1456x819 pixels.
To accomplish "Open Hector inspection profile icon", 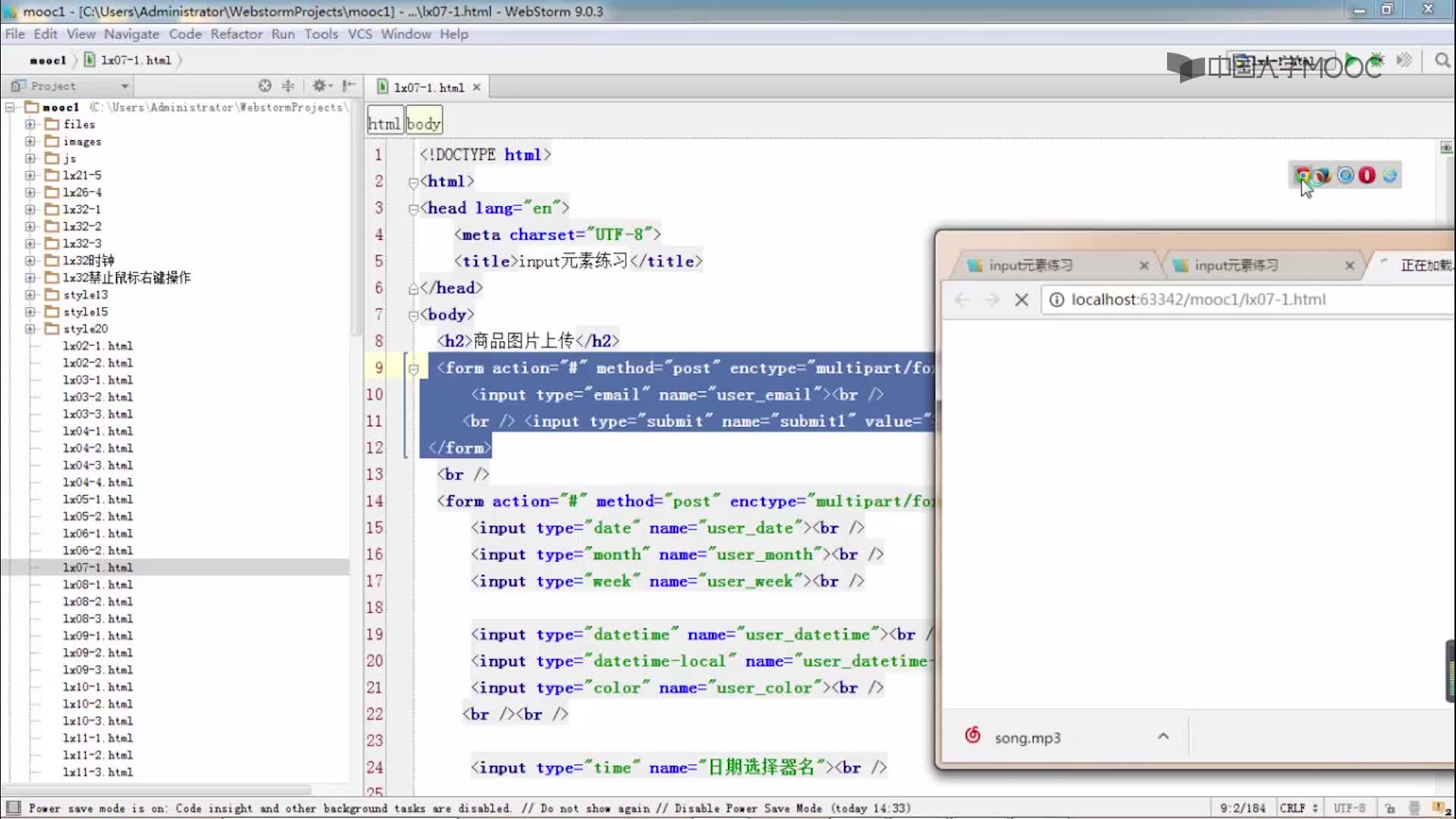I will (x=1414, y=808).
